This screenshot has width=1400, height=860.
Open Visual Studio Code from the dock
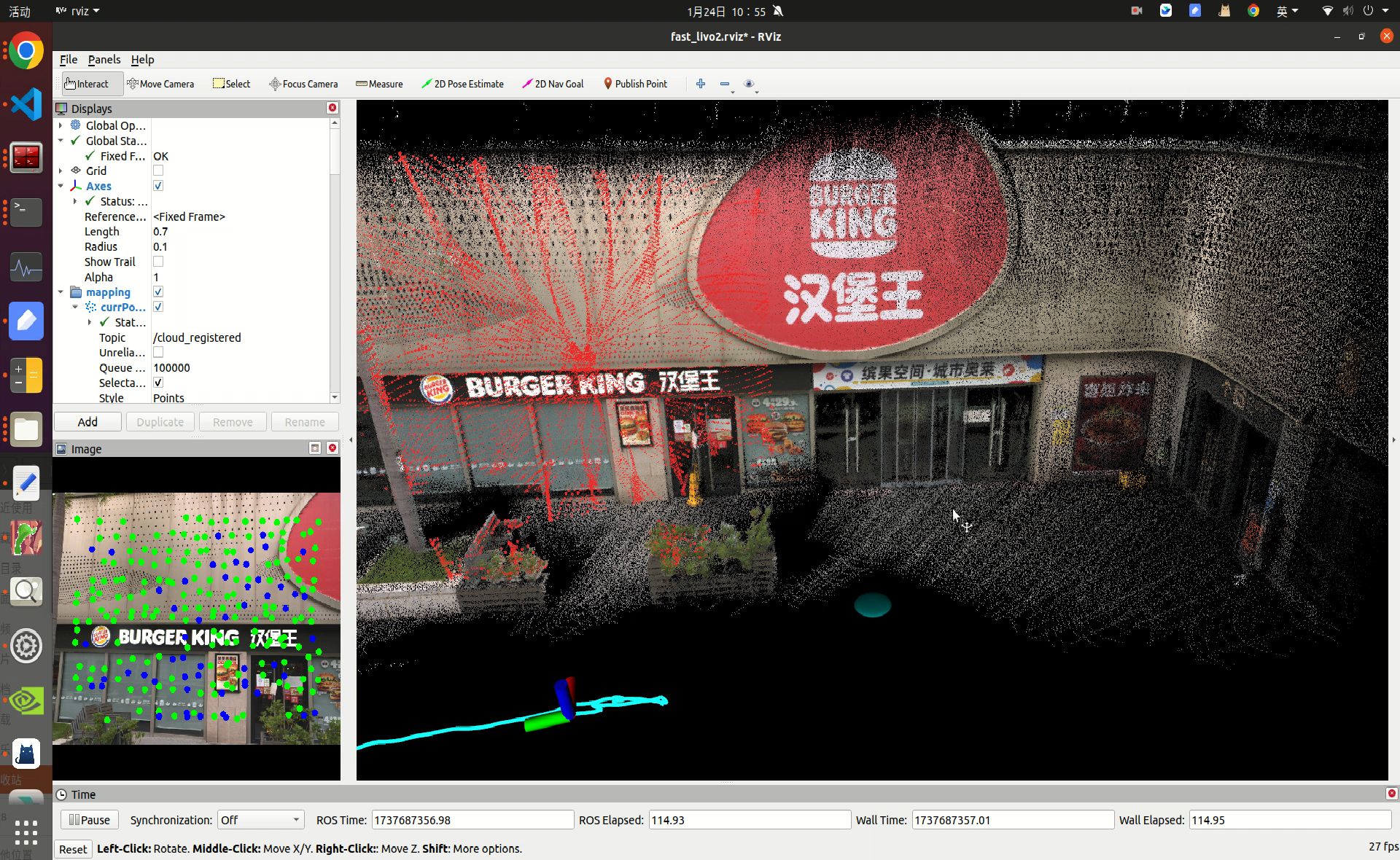26,104
